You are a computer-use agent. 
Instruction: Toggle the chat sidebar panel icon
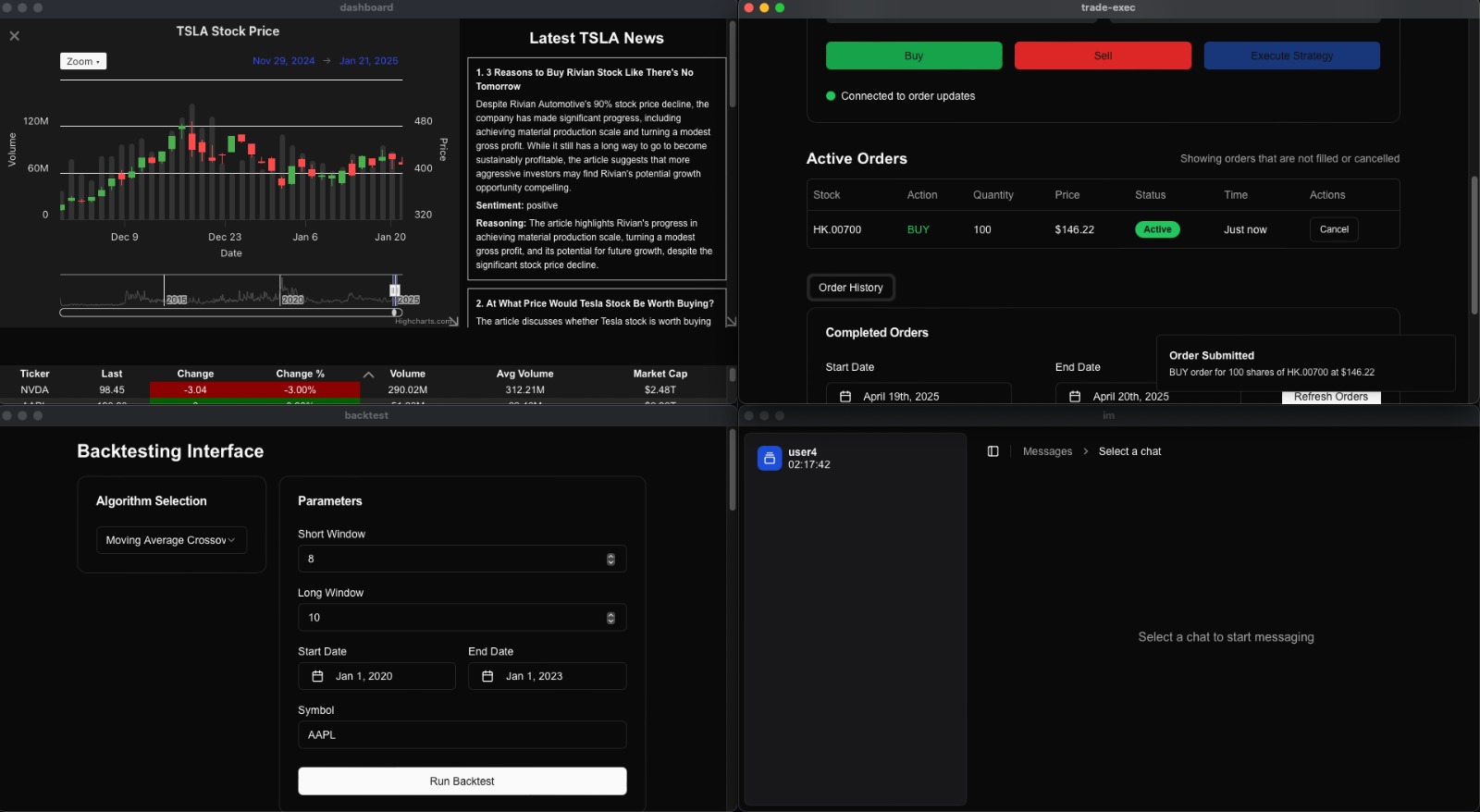pyautogui.click(x=993, y=451)
